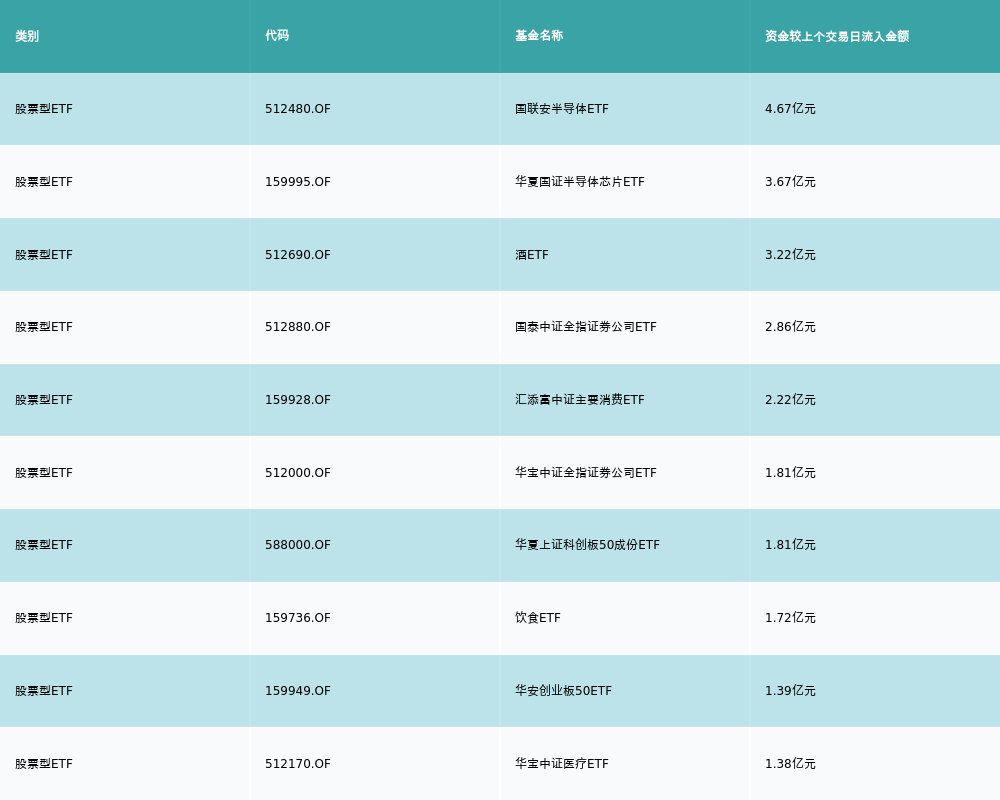The height and width of the screenshot is (800, 1000).
Task: Click 股票型ETF in the 159949.OF row
Action: tap(44, 691)
